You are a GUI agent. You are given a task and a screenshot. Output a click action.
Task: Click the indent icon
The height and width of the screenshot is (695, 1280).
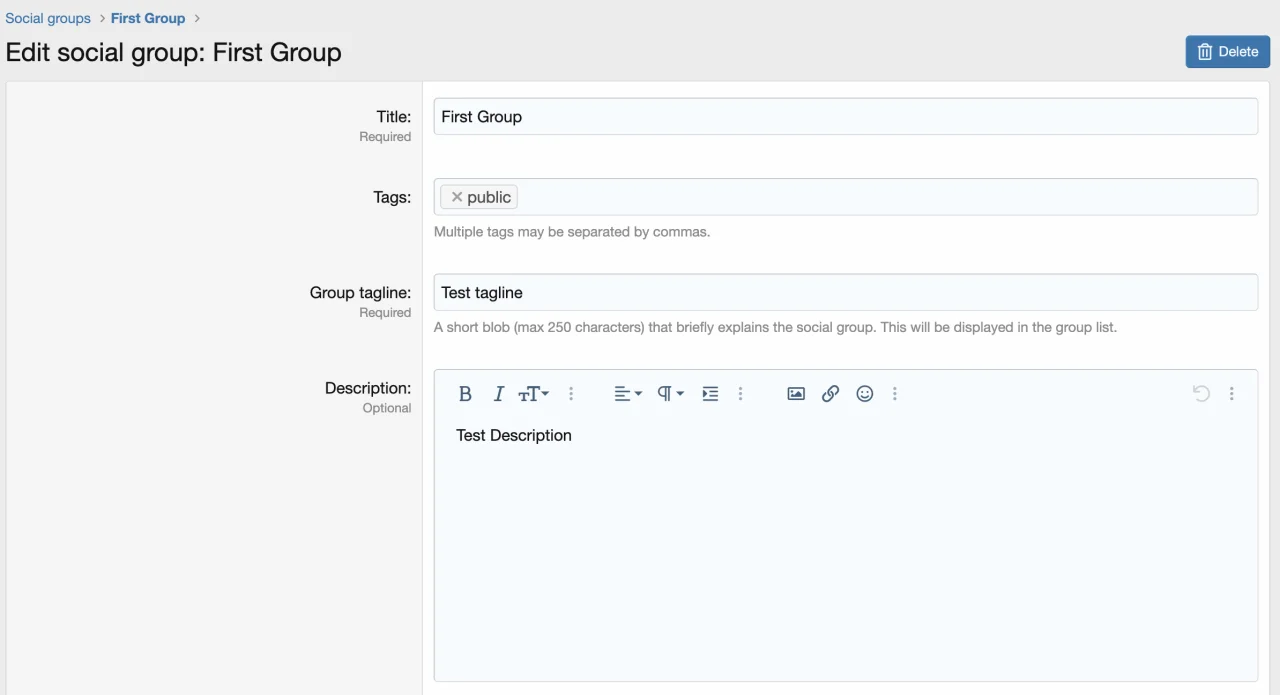click(x=710, y=394)
